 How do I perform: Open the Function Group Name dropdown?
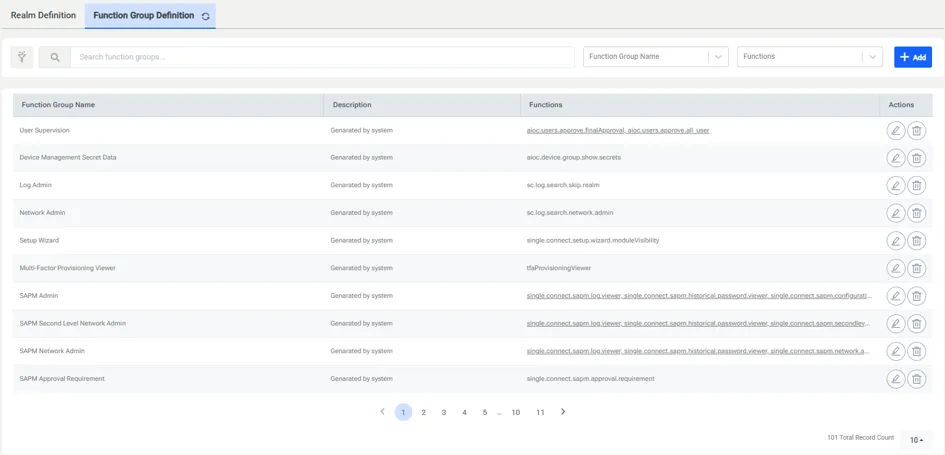656,57
